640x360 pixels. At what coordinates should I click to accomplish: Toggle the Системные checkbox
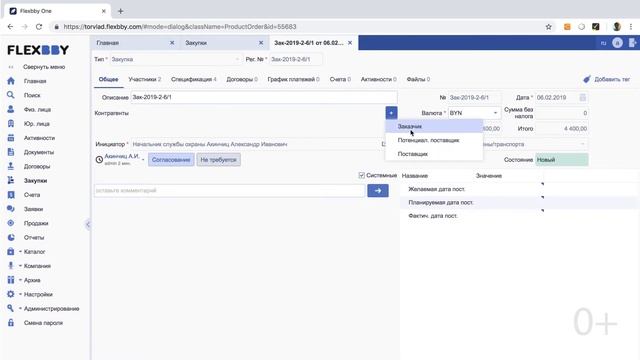[361, 175]
